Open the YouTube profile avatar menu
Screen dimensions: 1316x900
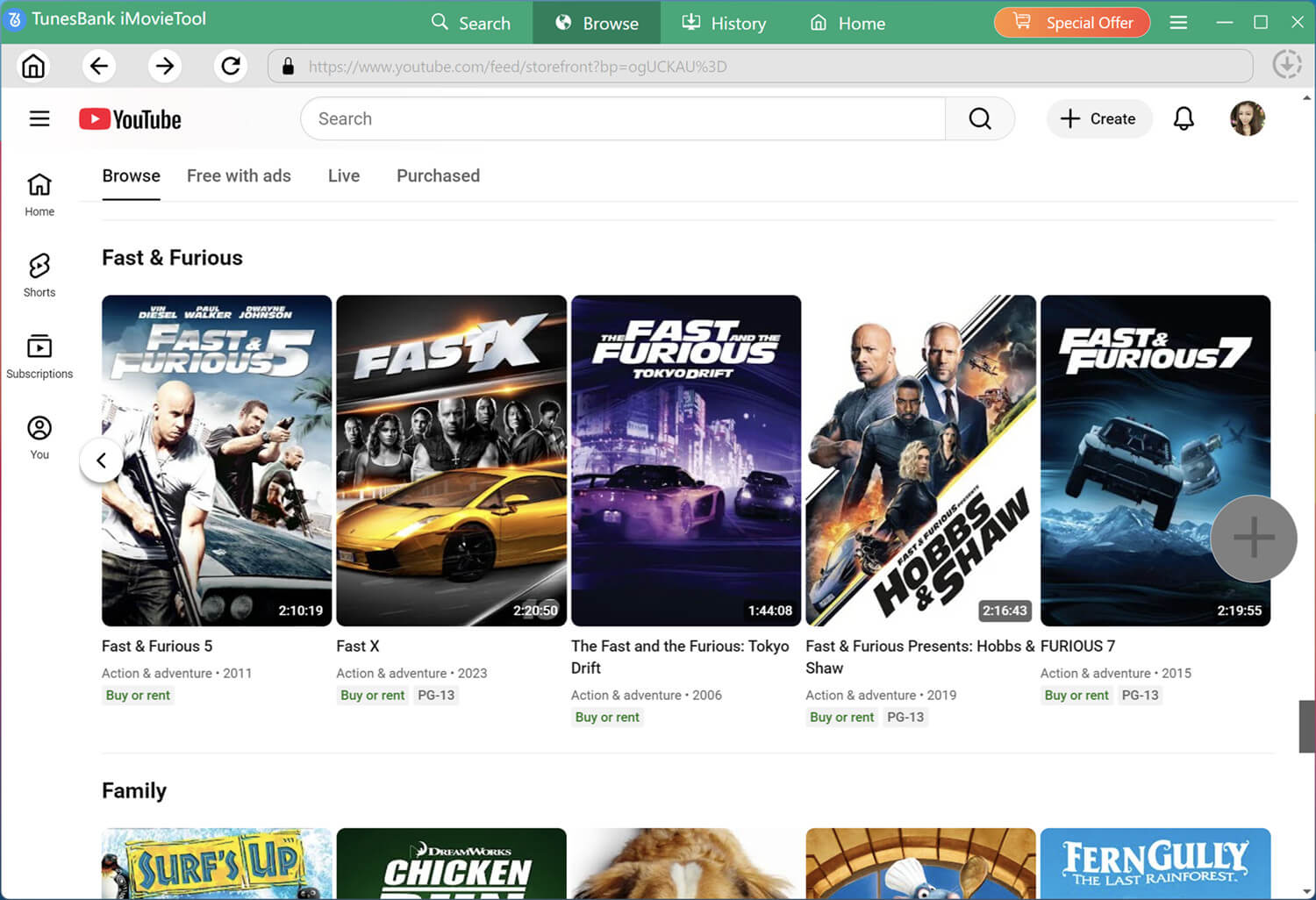coord(1247,118)
